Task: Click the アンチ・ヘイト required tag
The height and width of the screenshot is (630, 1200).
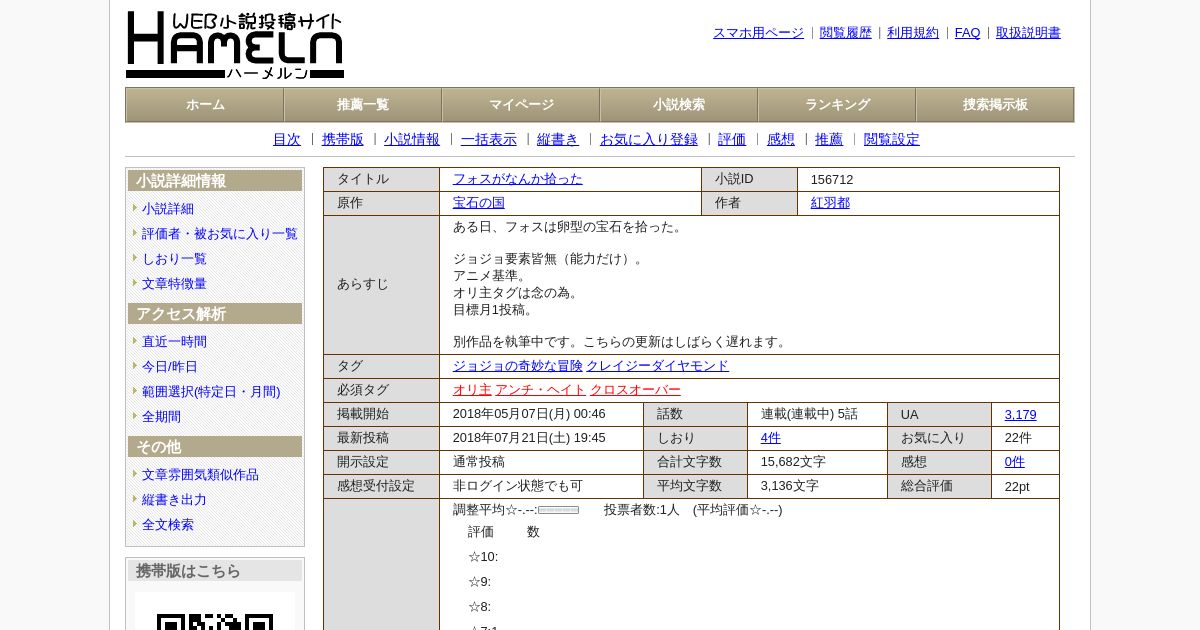Action: pyautogui.click(x=540, y=390)
